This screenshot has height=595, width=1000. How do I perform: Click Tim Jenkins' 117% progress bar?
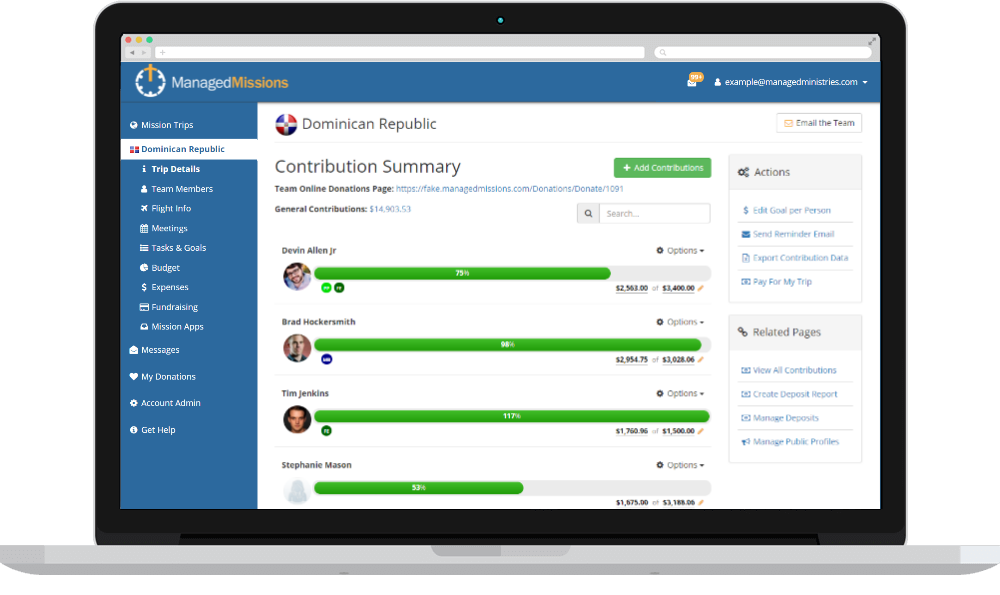(512, 416)
